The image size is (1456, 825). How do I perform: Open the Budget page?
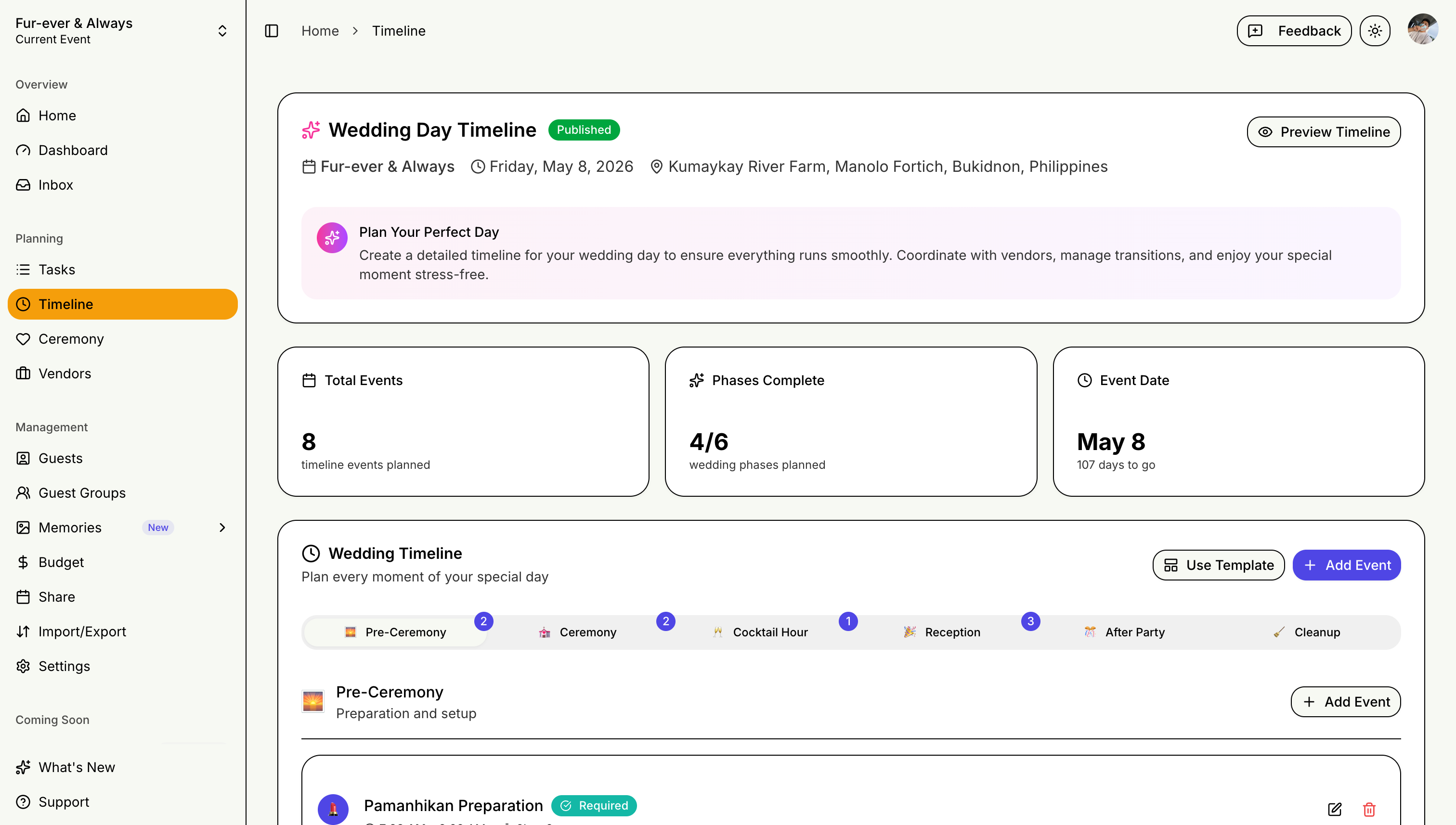coord(61,562)
